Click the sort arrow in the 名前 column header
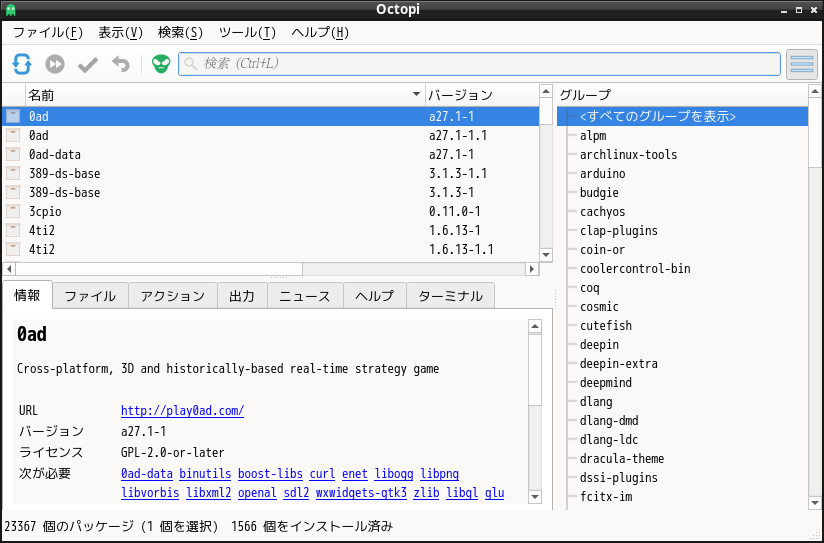This screenshot has width=824, height=543. (x=417, y=95)
